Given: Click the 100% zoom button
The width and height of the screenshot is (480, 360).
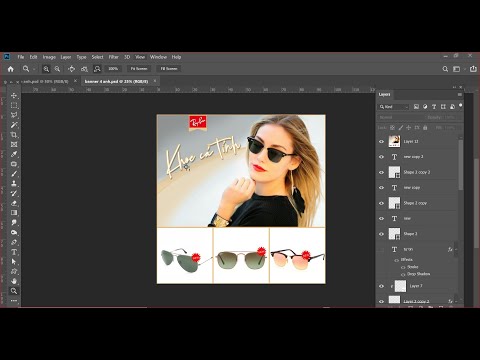Looking at the screenshot, I should point(113,69).
